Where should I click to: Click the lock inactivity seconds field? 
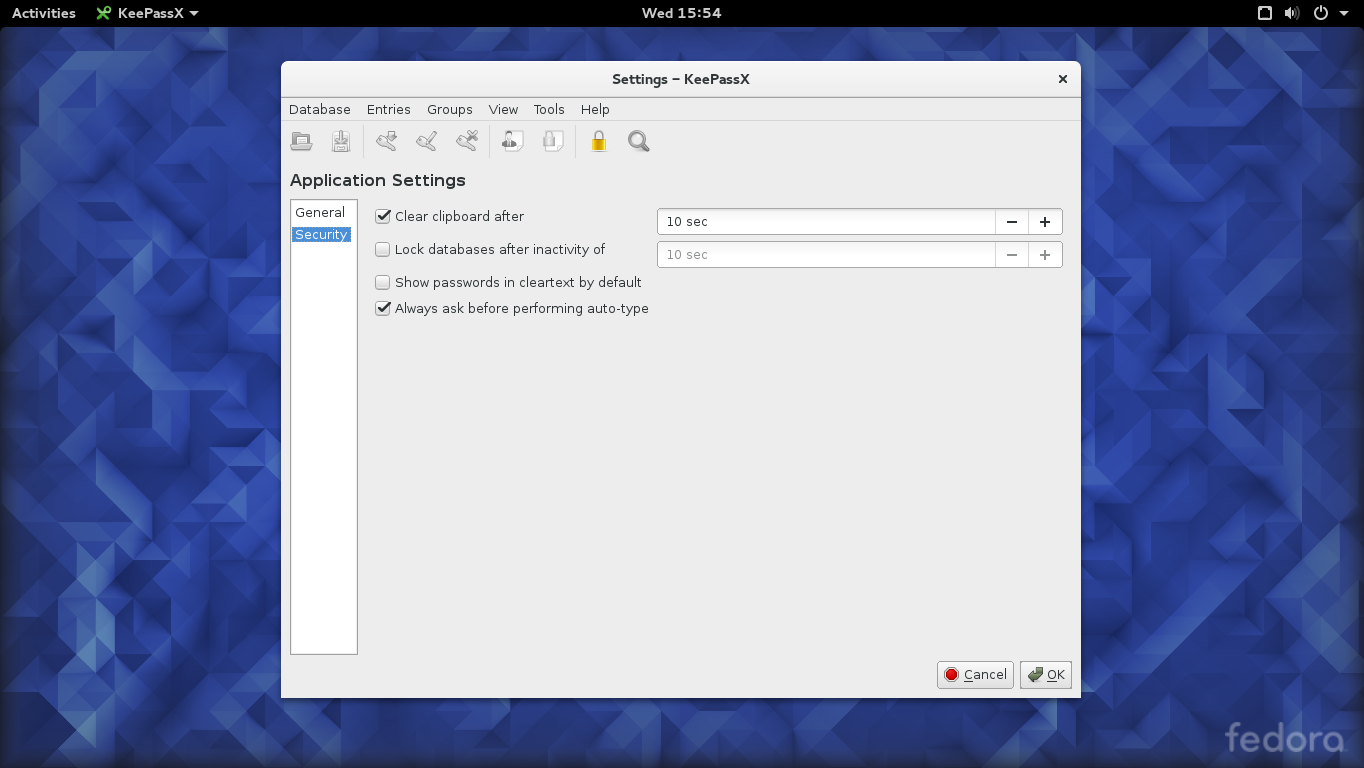826,255
